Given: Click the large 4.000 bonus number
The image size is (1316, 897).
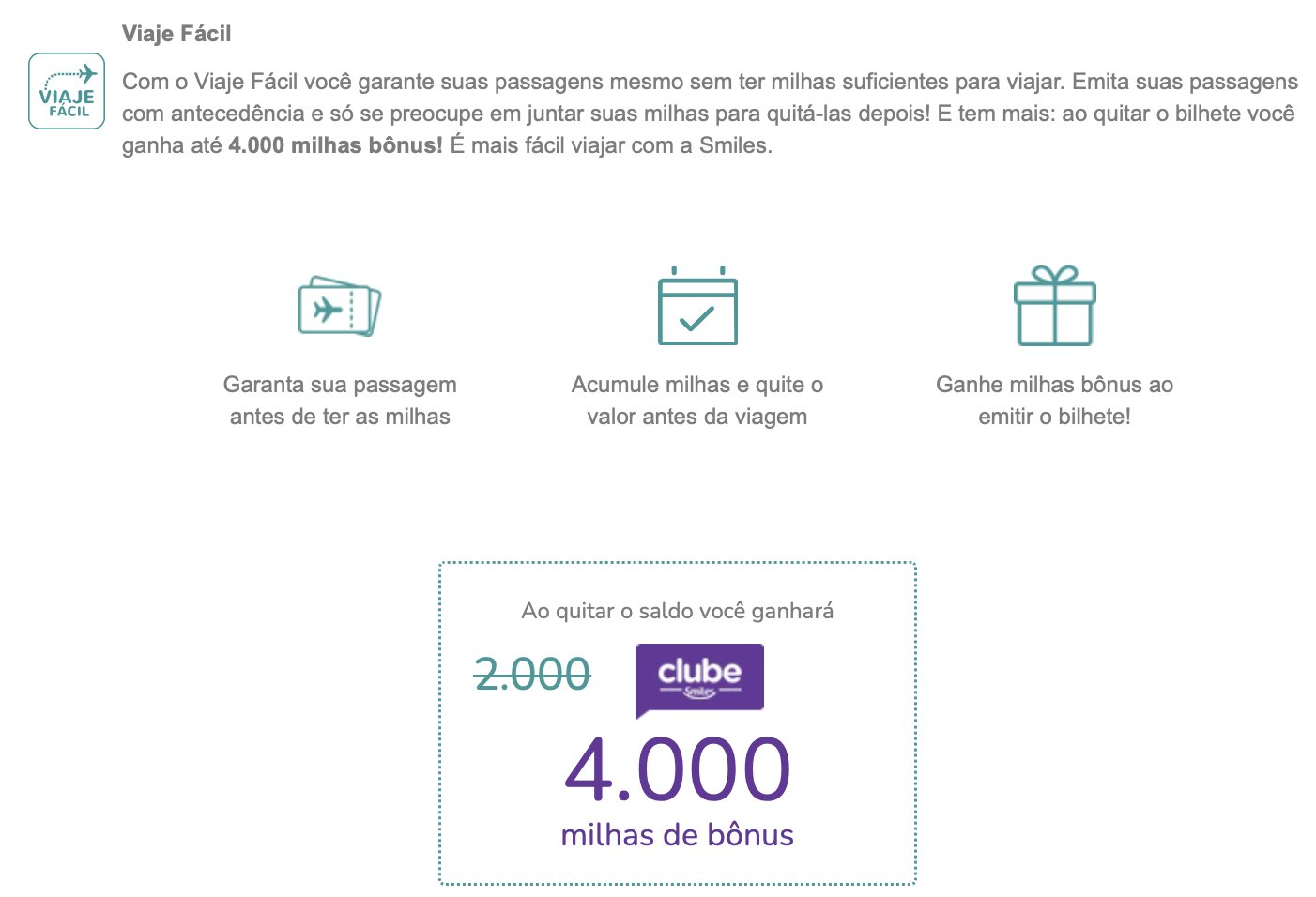Looking at the screenshot, I should (x=678, y=769).
